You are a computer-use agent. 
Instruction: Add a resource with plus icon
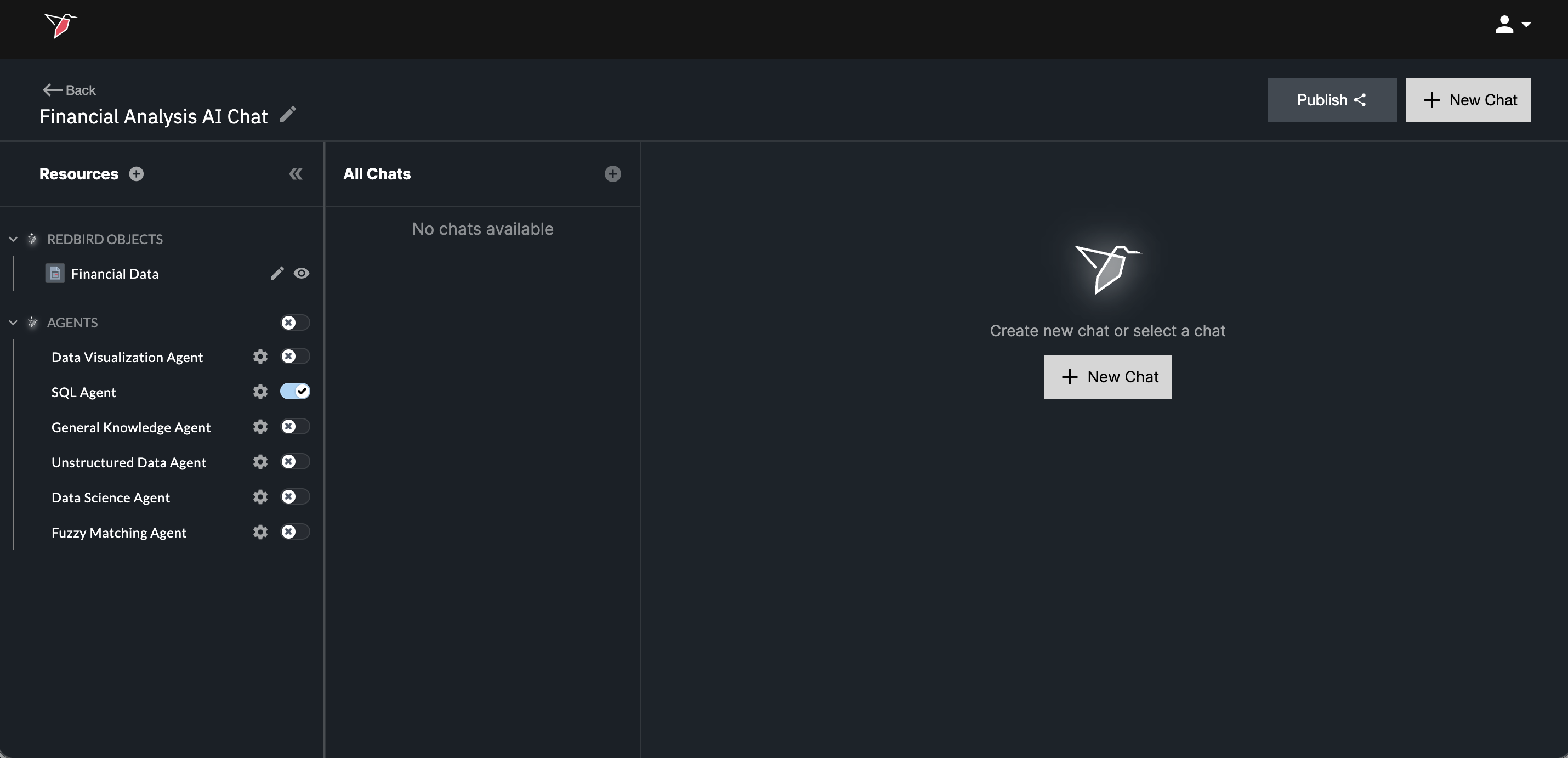click(137, 174)
